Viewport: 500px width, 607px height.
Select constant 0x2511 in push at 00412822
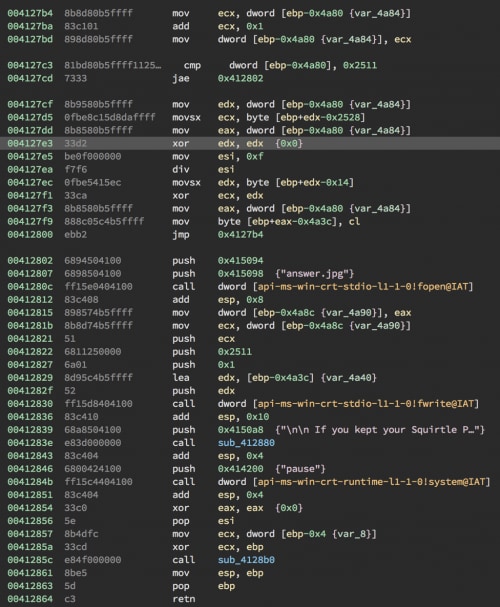(235, 352)
